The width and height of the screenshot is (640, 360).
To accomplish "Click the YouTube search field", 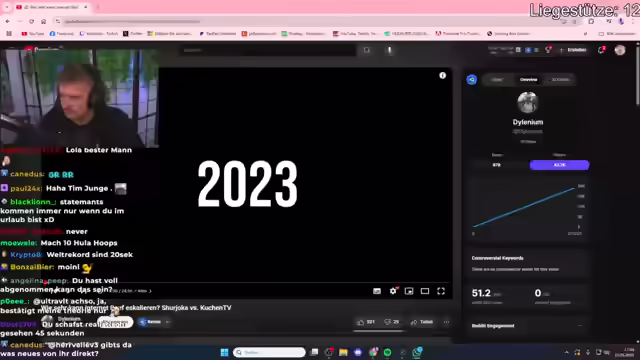I will (267, 50).
